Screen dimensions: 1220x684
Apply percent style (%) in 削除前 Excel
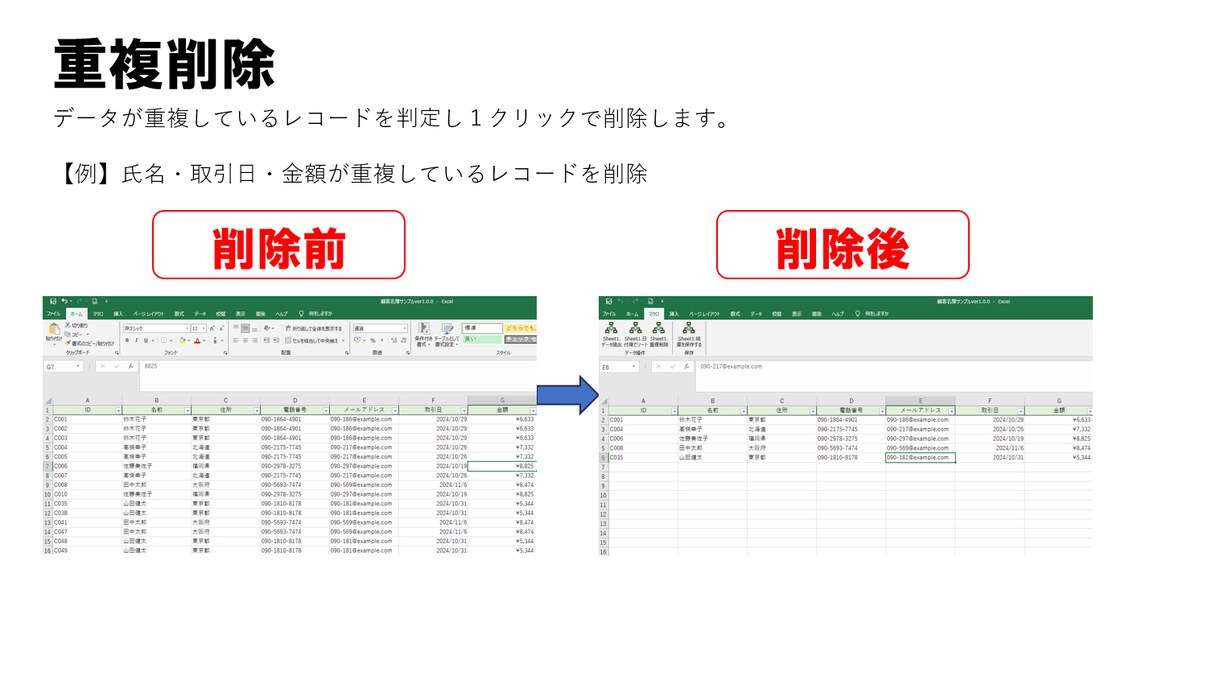coord(373,340)
